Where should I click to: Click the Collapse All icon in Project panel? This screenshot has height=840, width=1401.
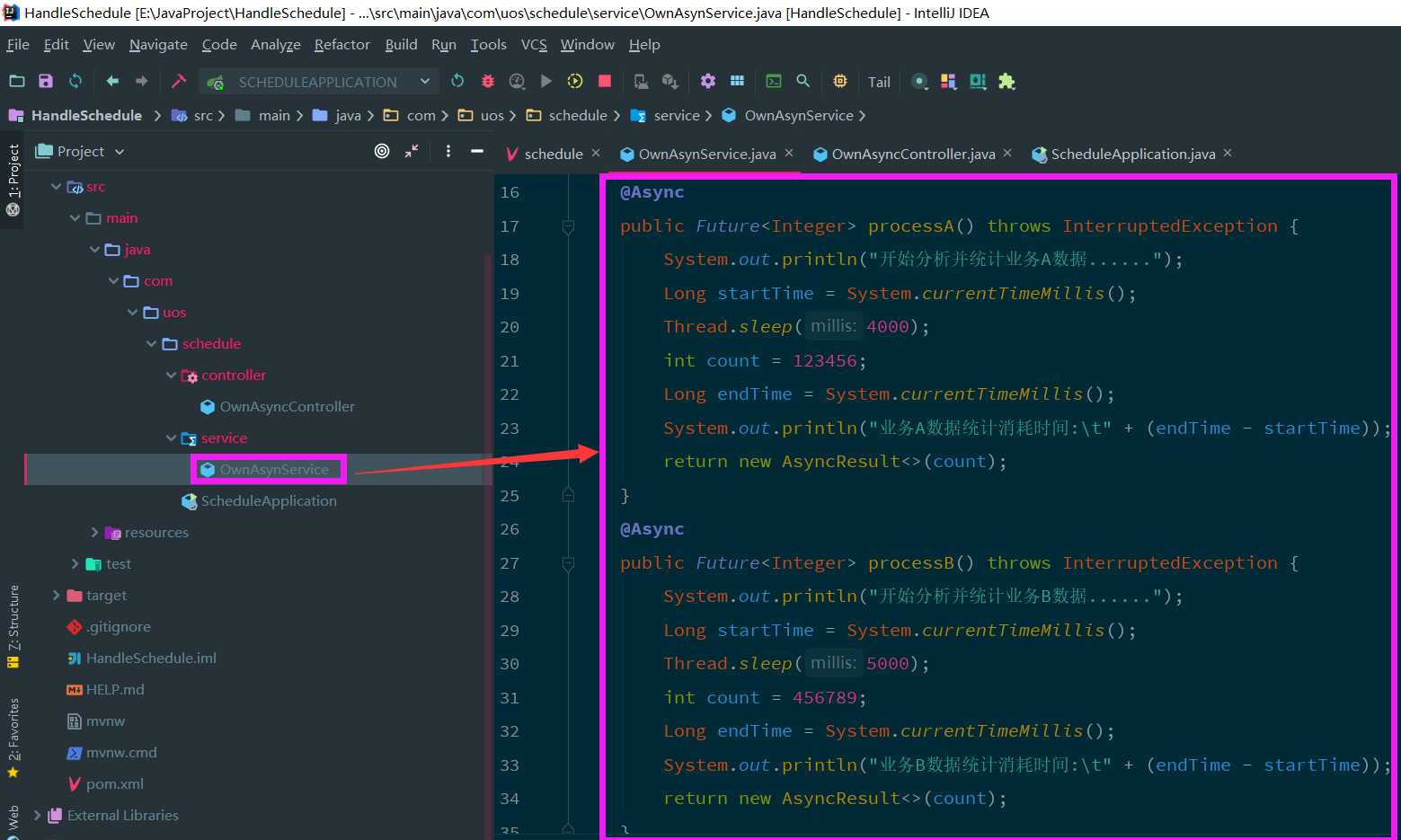[412, 151]
